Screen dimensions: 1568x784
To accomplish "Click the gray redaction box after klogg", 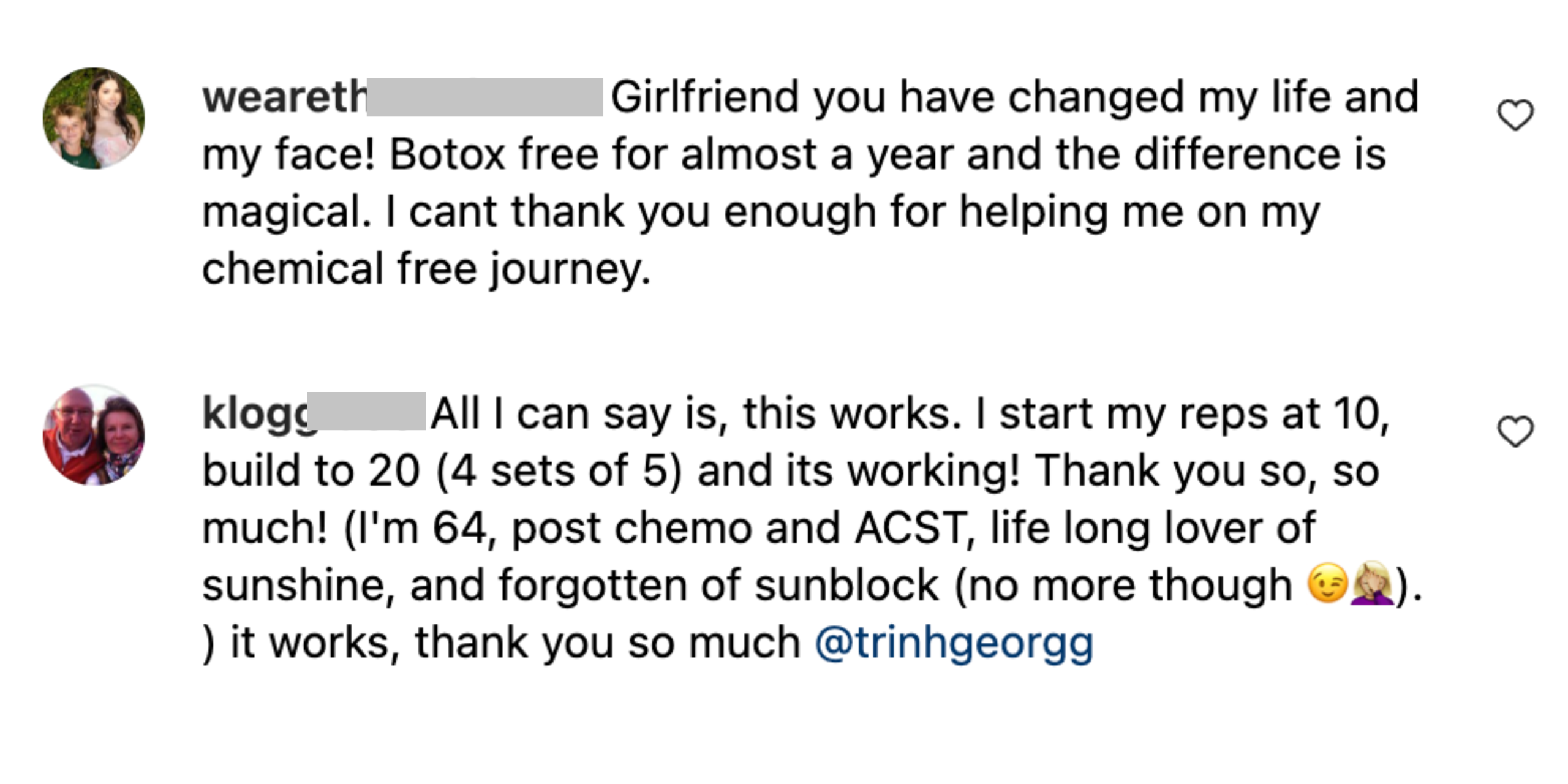I will (x=366, y=411).
